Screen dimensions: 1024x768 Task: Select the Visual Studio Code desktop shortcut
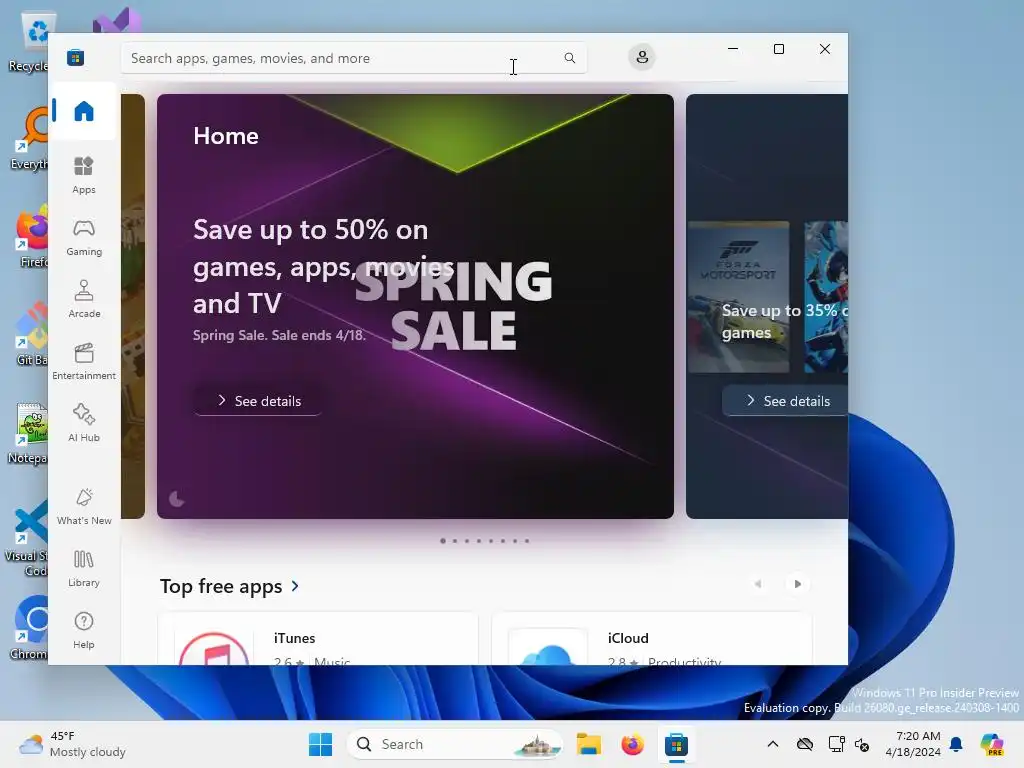point(27,538)
